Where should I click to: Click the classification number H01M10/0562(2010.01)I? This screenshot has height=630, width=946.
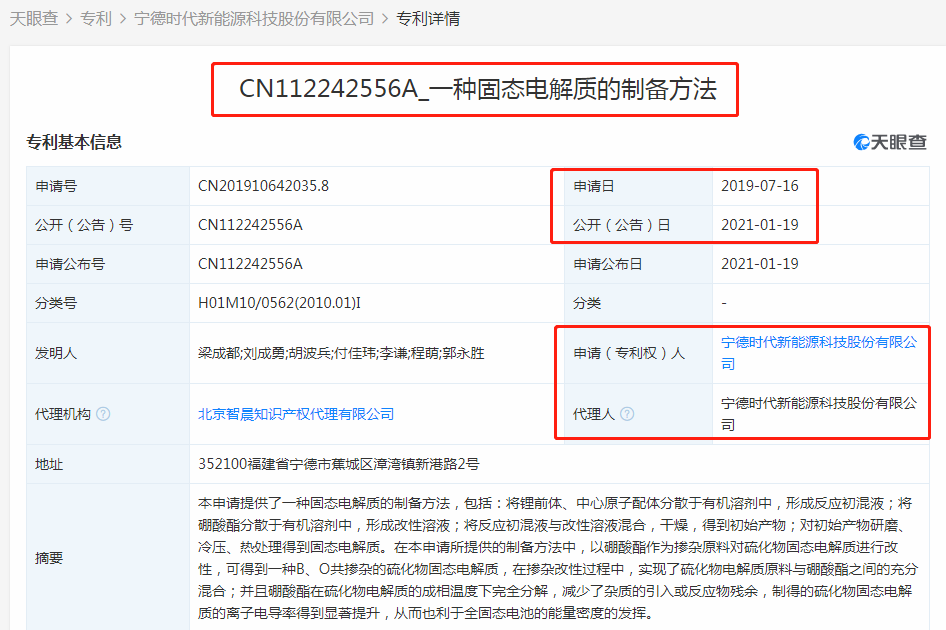(x=279, y=303)
